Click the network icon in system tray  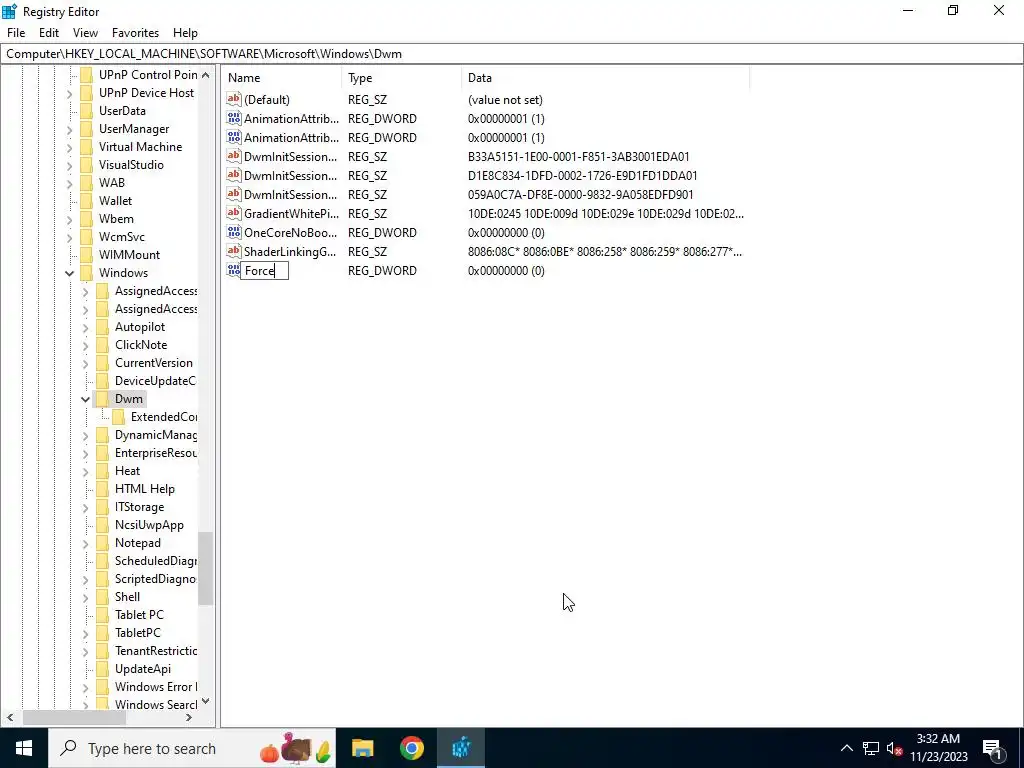point(871,748)
